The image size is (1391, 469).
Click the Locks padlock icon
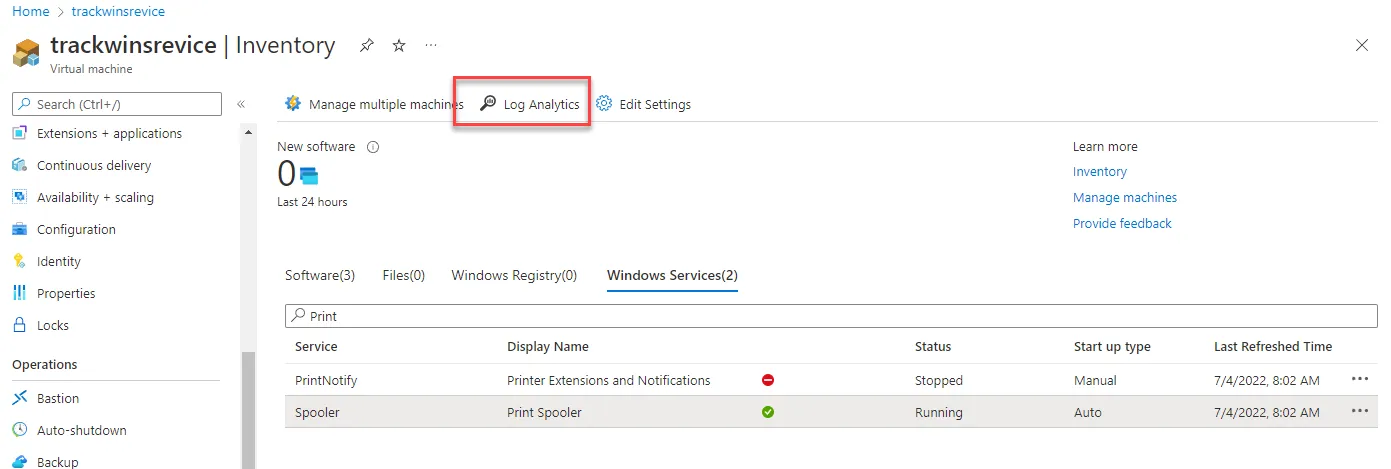[x=19, y=325]
